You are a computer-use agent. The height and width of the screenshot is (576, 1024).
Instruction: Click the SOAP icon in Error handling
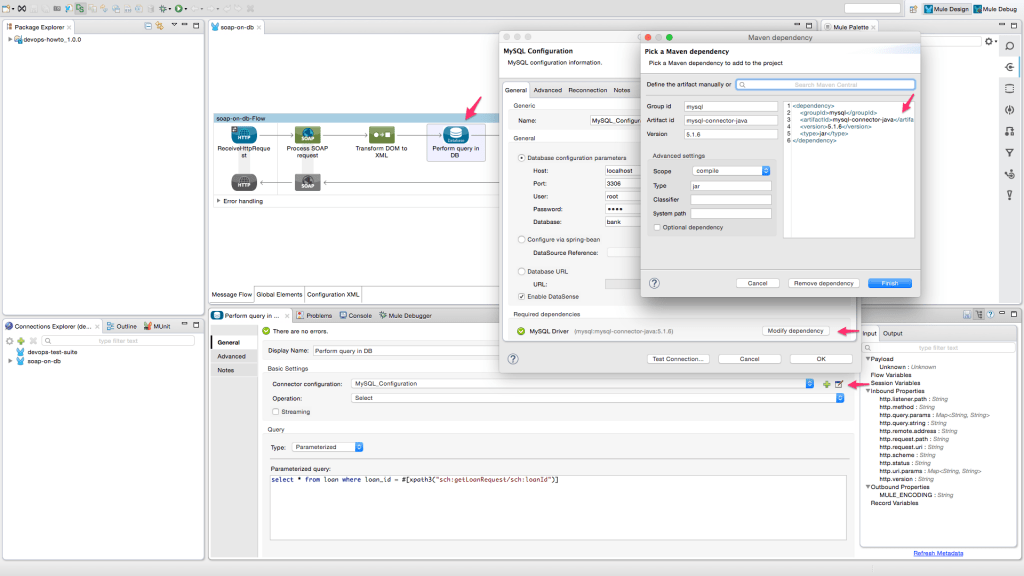pos(307,183)
